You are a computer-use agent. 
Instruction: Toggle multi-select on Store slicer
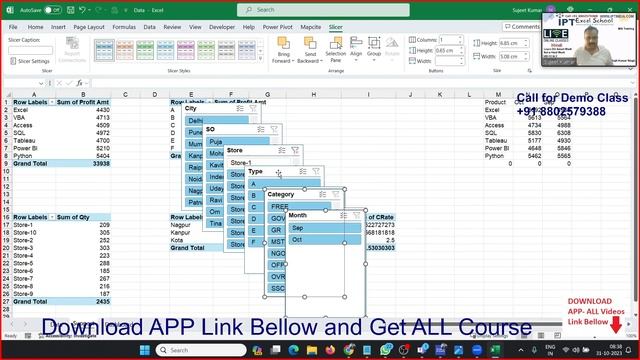282,150
